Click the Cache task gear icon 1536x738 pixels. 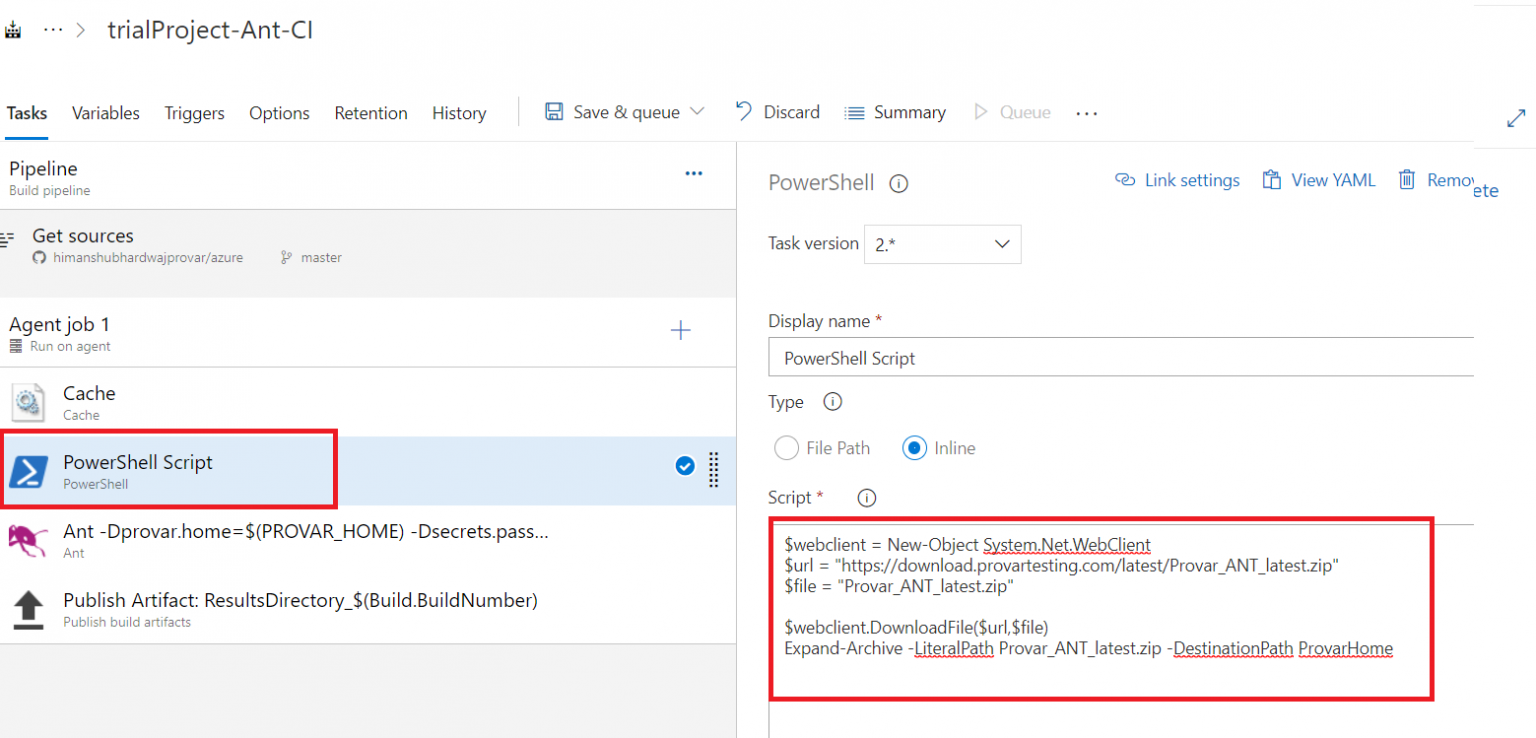[x=28, y=402]
